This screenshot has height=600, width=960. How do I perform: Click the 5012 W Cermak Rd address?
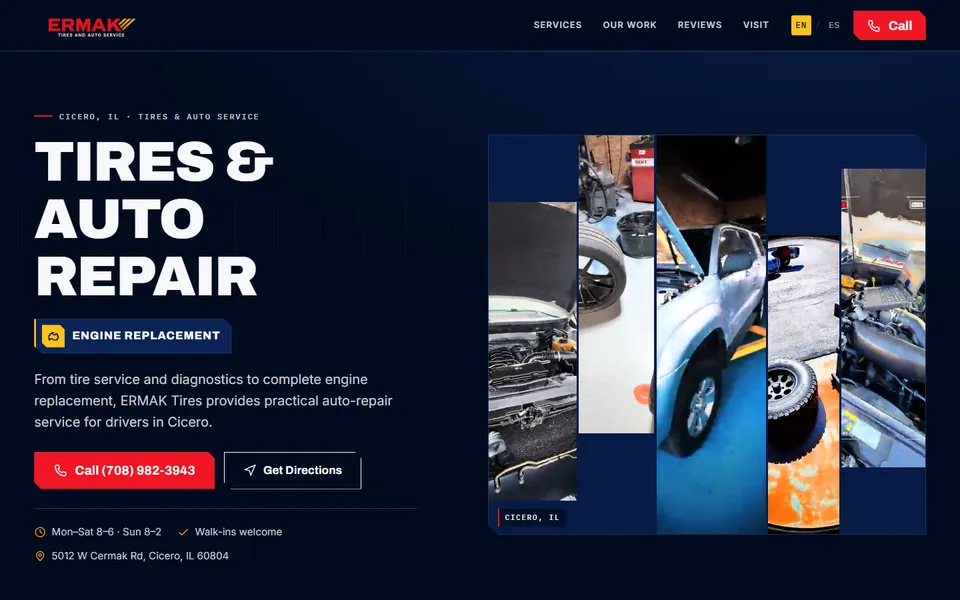(x=140, y=556)
